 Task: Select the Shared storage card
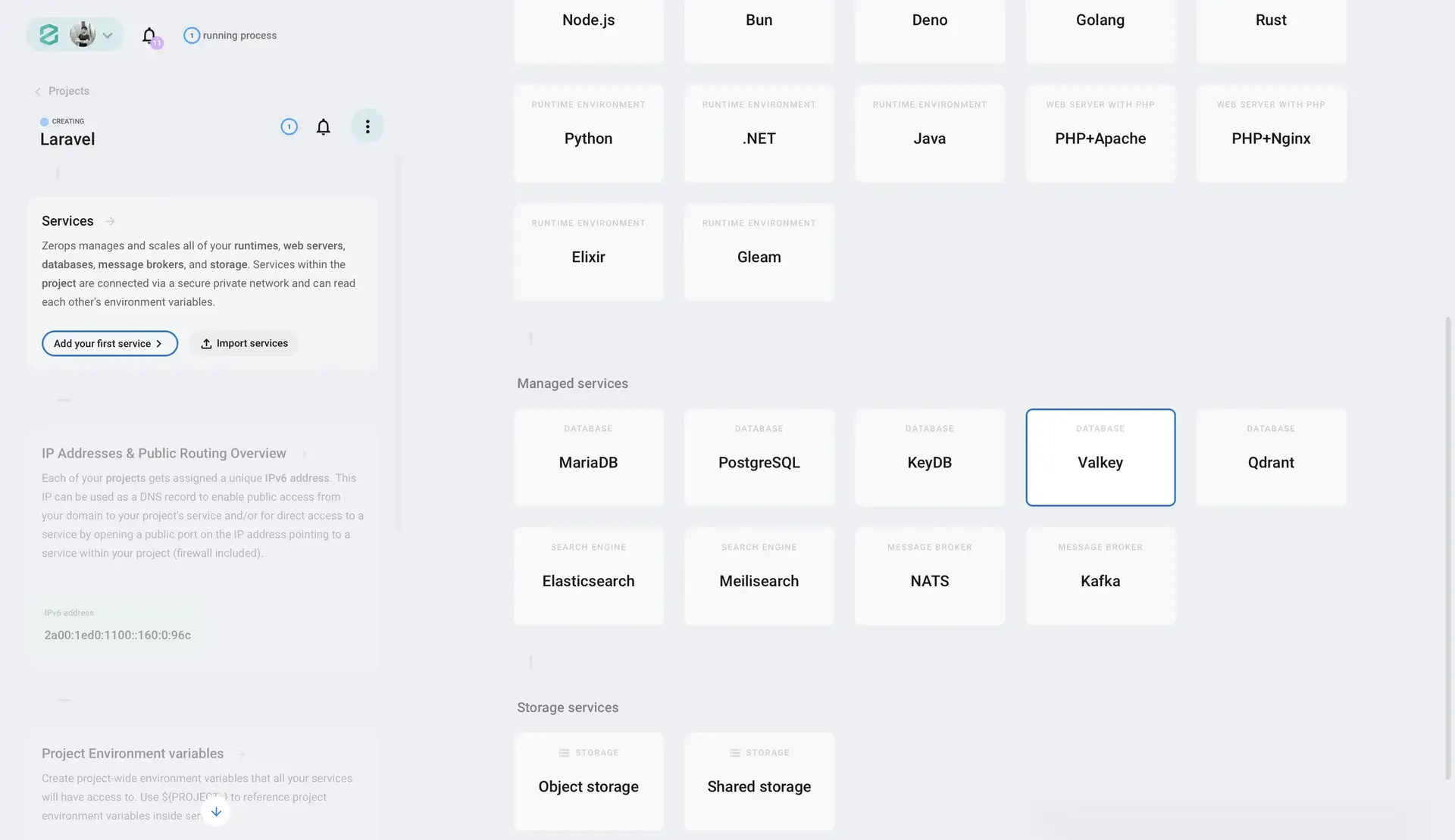759,782
